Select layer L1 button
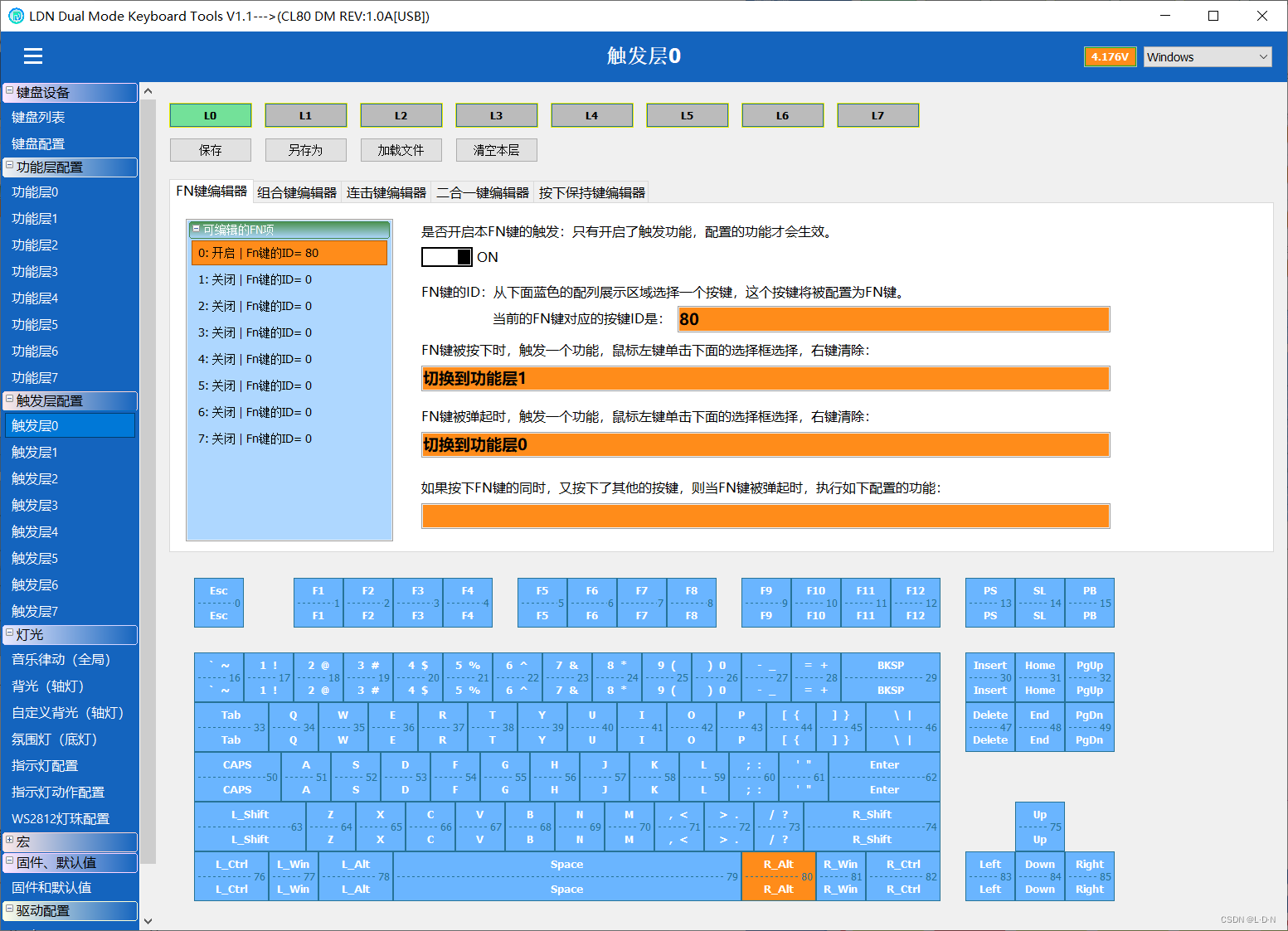The image size is (1288, 931). (x=306, y=115)
